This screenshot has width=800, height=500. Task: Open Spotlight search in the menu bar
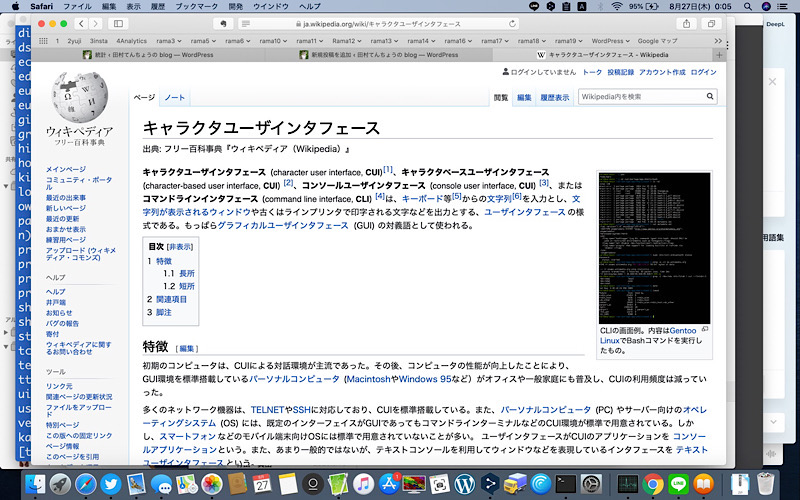[x=747, y=7]
